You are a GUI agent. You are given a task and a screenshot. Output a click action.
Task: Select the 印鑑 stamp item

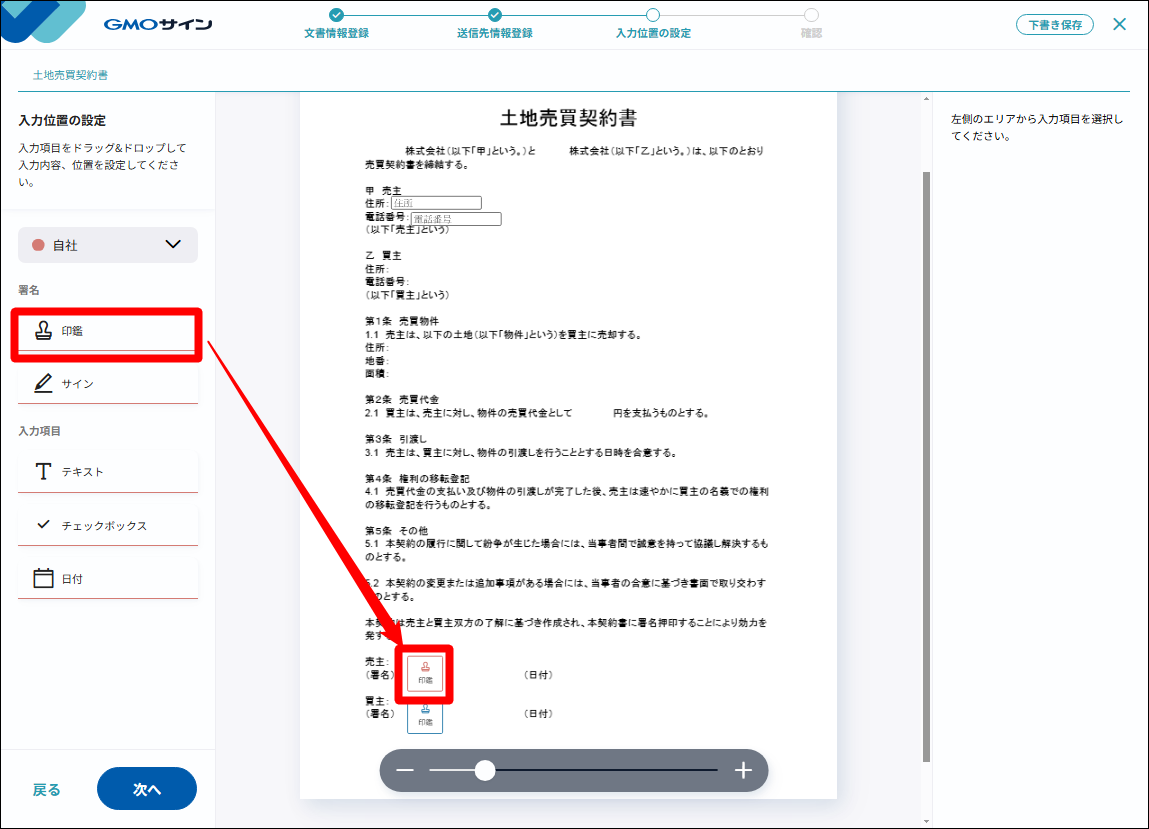pos(108,331)
